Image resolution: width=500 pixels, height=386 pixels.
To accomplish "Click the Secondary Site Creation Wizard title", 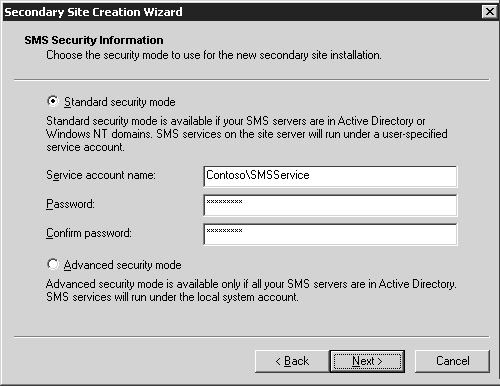I will click(x=93, y=12).
